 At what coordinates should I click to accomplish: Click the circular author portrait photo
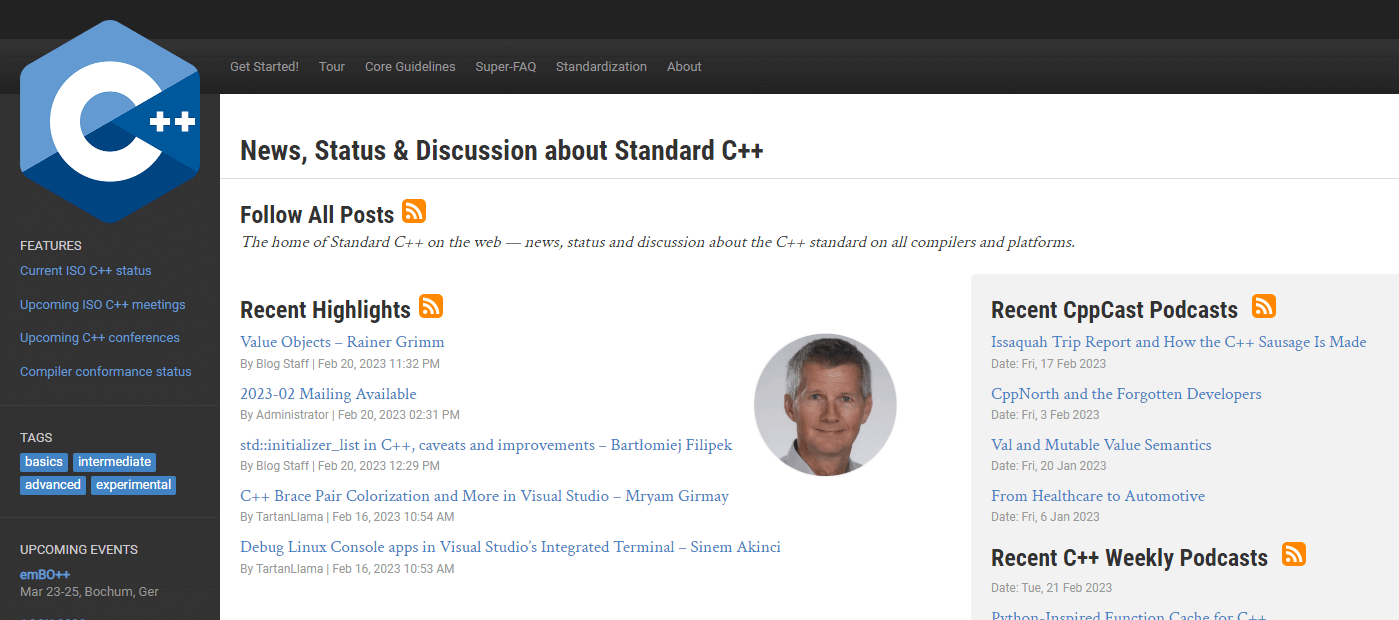(825, 405)
